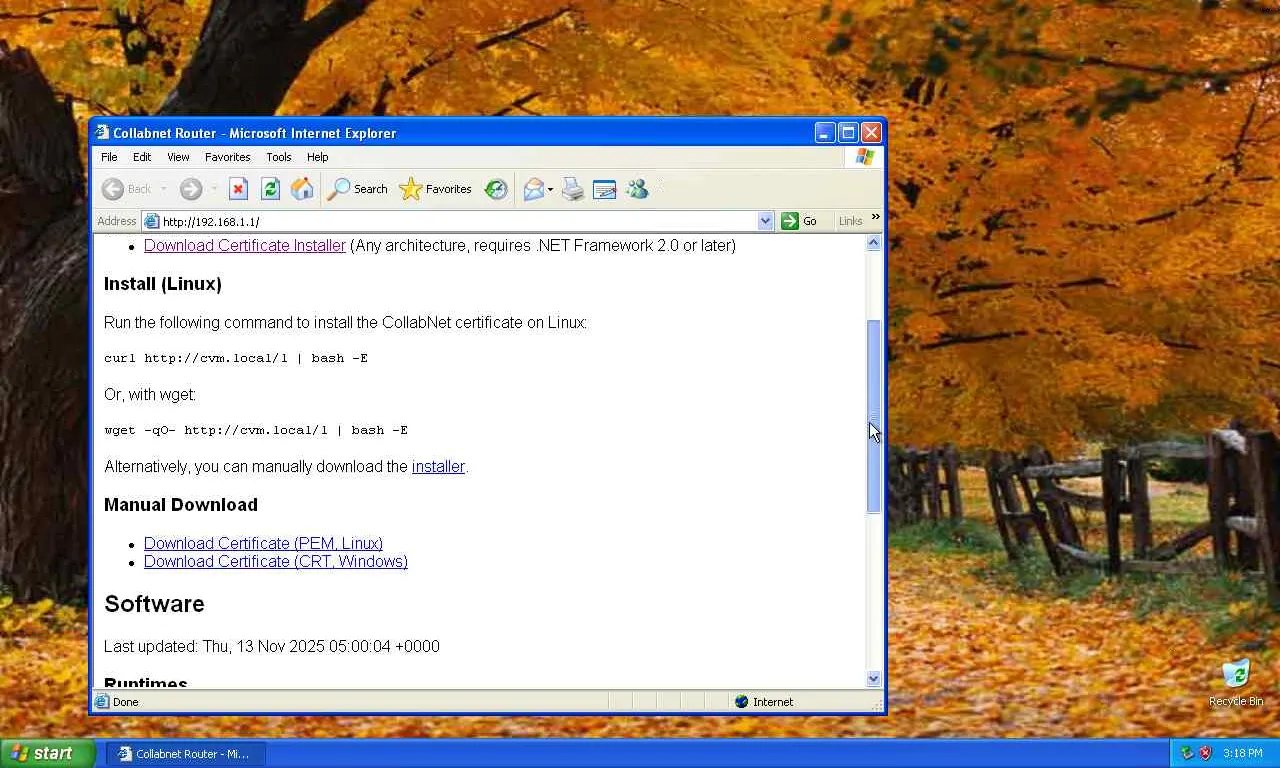This screenshot has height=768, width=1280.
Task: Open the Messenger people icon
Action: (637, 189)
